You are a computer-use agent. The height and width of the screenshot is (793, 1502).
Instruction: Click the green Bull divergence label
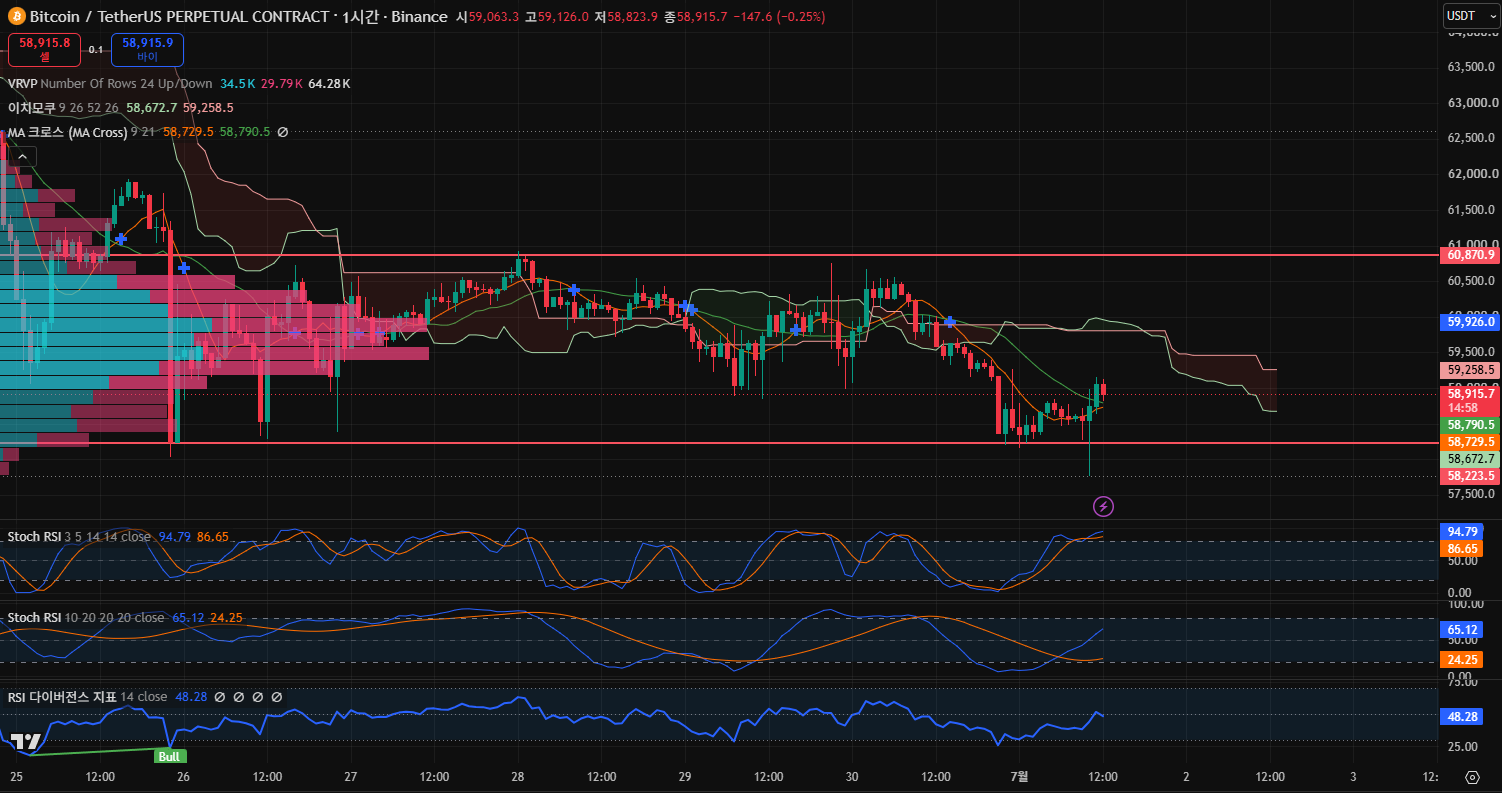pos(169,756)
